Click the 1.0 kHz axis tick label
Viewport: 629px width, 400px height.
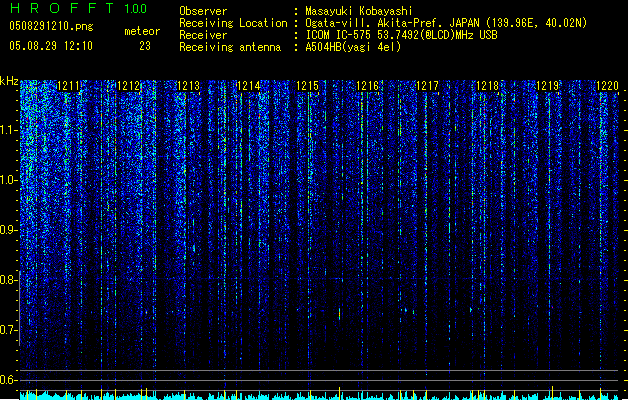point(9,180)
